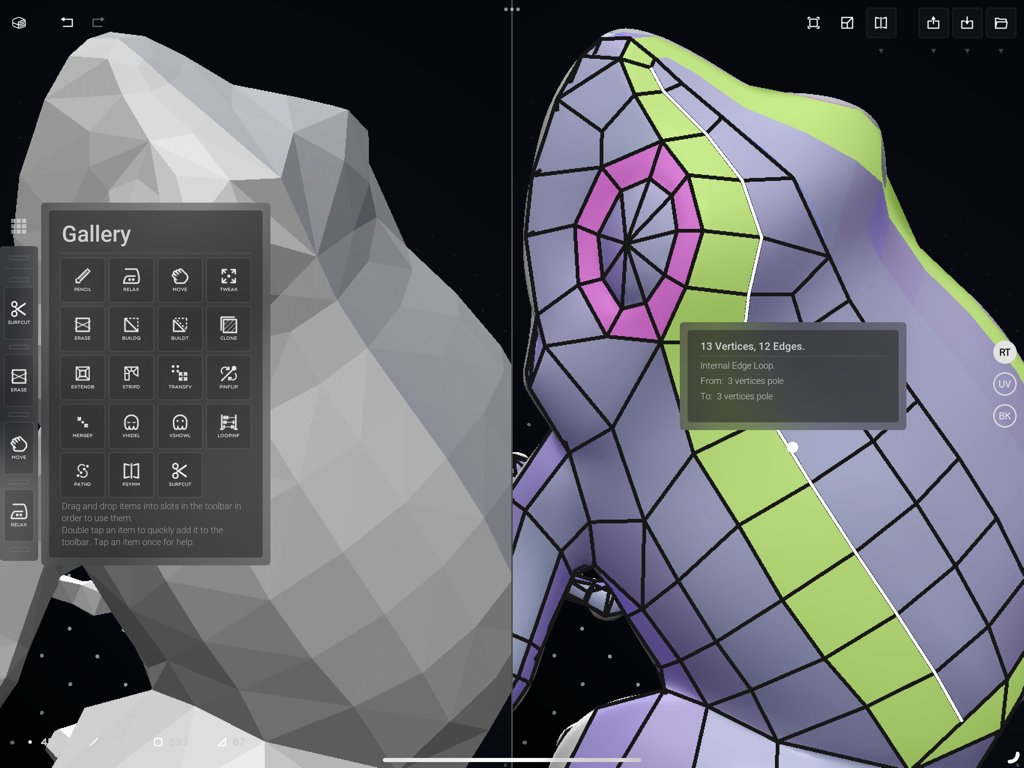Select the Erase slot in the left toolbar
The image size is (1024, 768).
18,380
